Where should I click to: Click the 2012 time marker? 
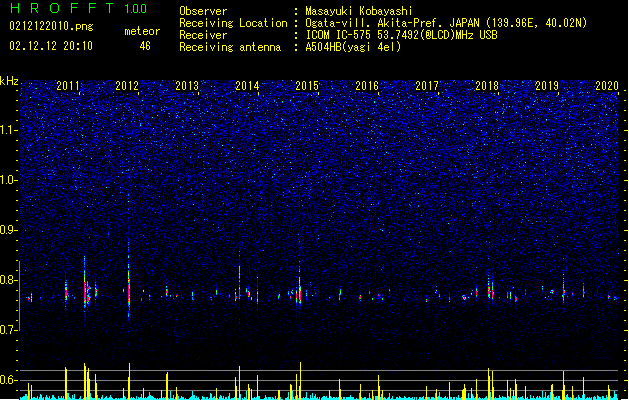point(127,86)
